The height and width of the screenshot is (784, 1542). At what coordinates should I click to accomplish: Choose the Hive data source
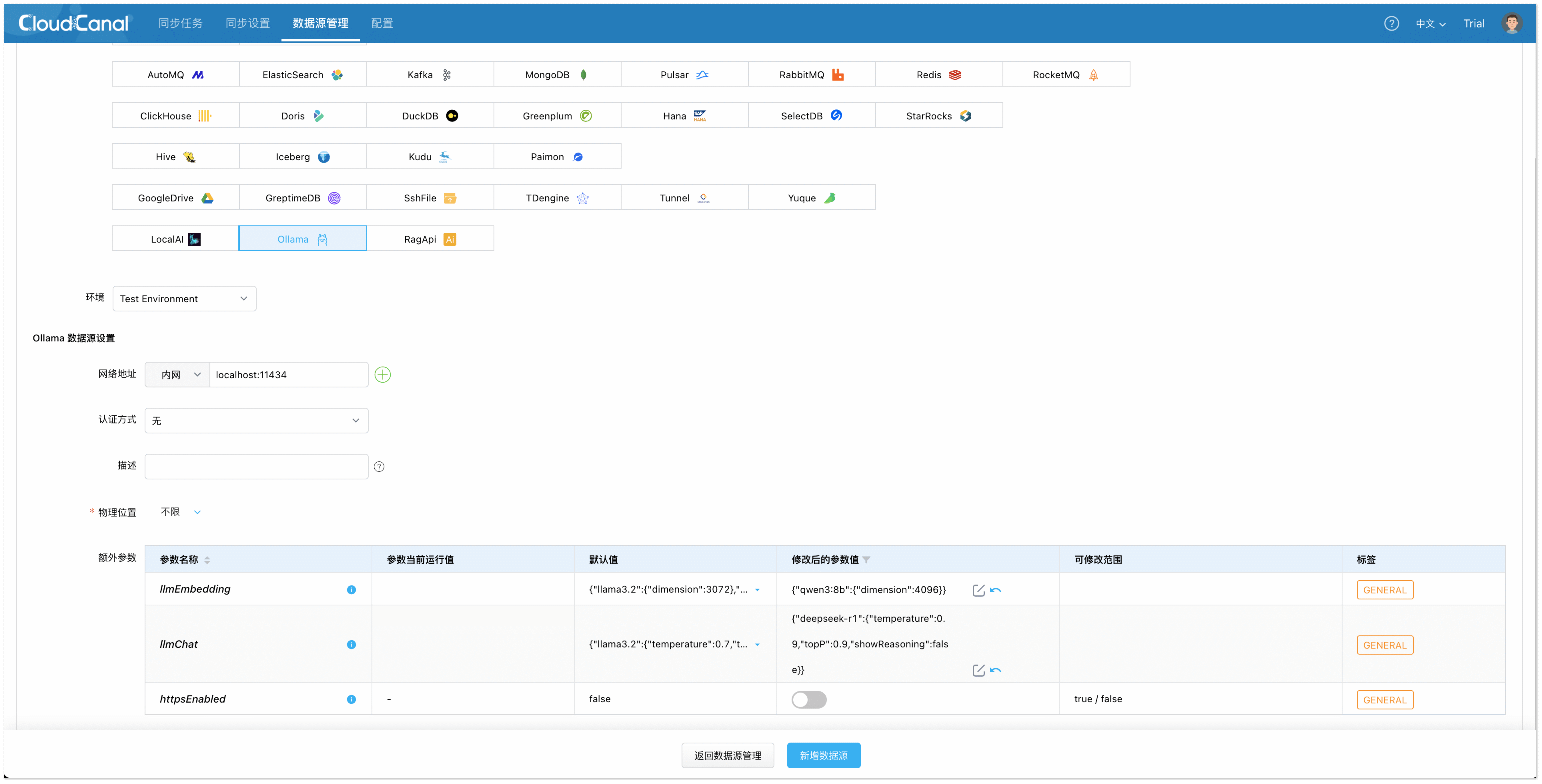175,156
